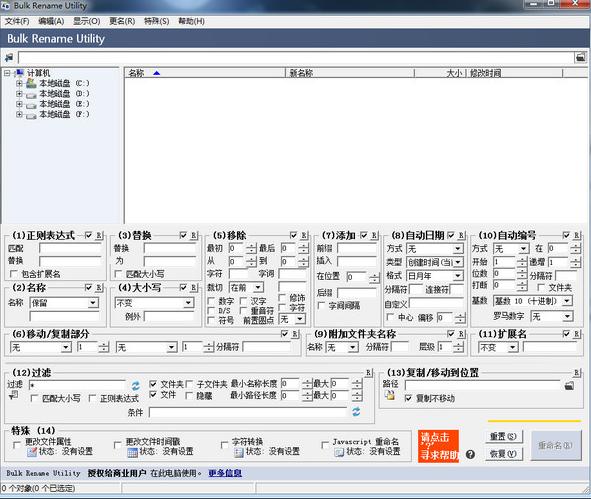Open character translation icon under 字符转换
The height and width of the screenshot is (499, 591).
(239, 452)
